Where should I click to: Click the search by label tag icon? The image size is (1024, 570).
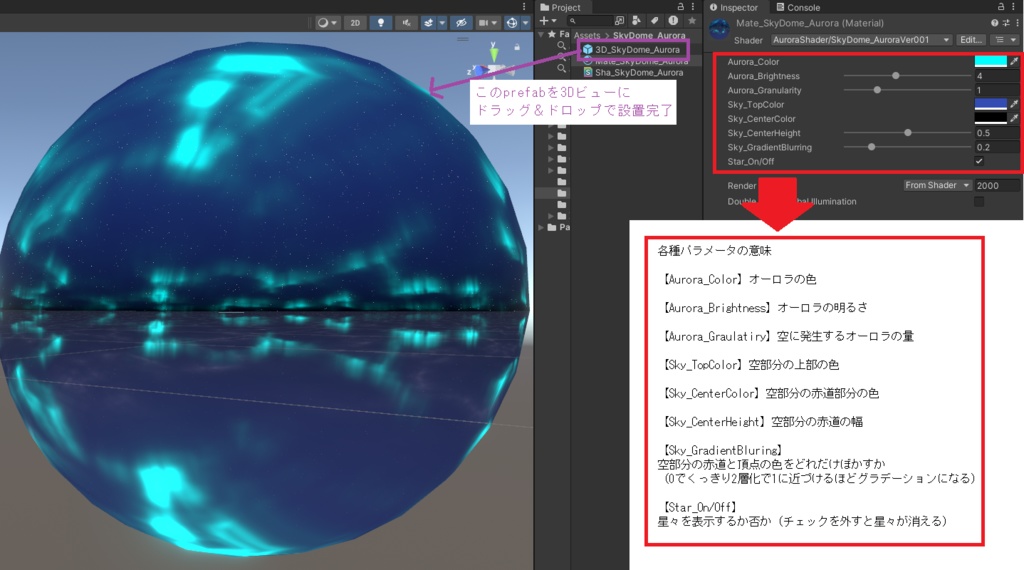click(x=654, y=21)
